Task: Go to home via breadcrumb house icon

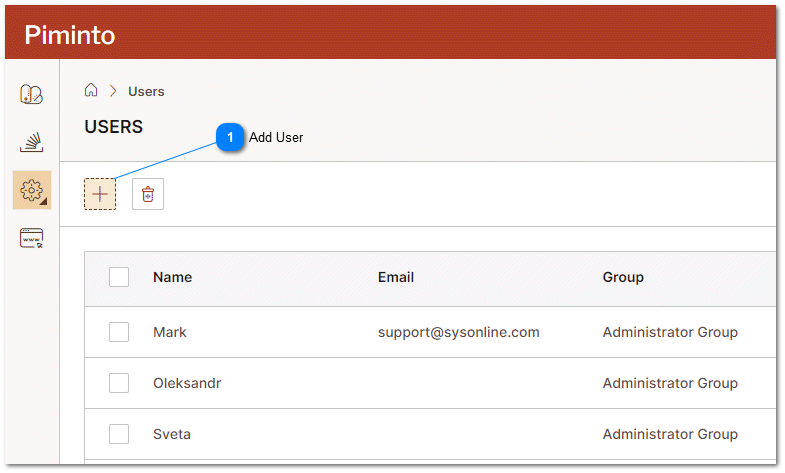Action: (x=91, y=91)
